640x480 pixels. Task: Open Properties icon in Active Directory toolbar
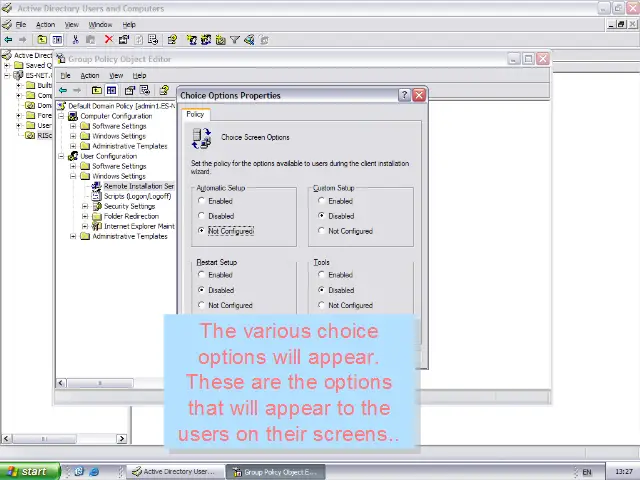pos(124,40)
